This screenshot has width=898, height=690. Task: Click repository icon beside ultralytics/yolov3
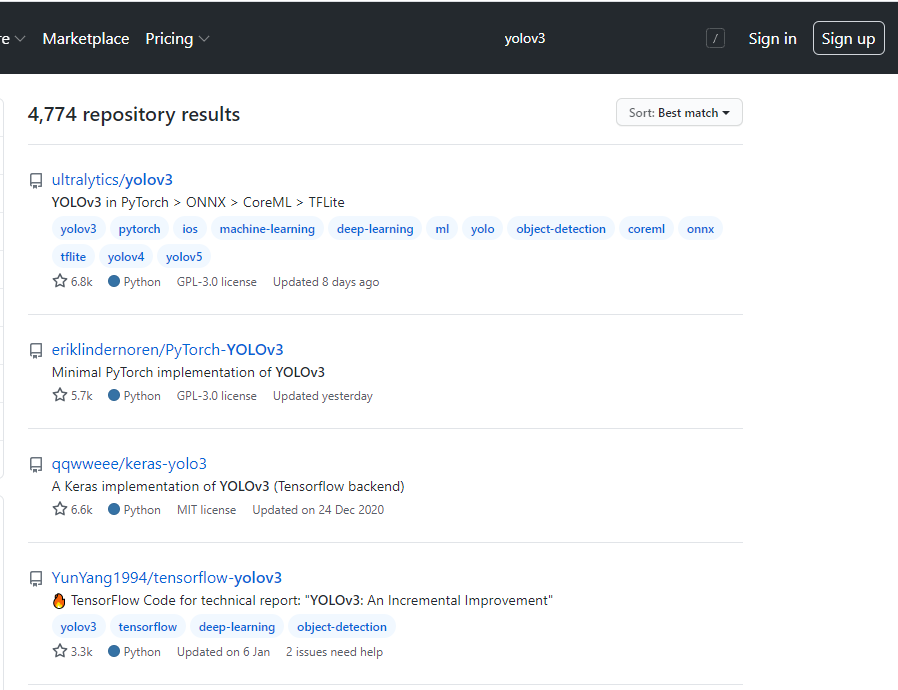click(36, 181)
